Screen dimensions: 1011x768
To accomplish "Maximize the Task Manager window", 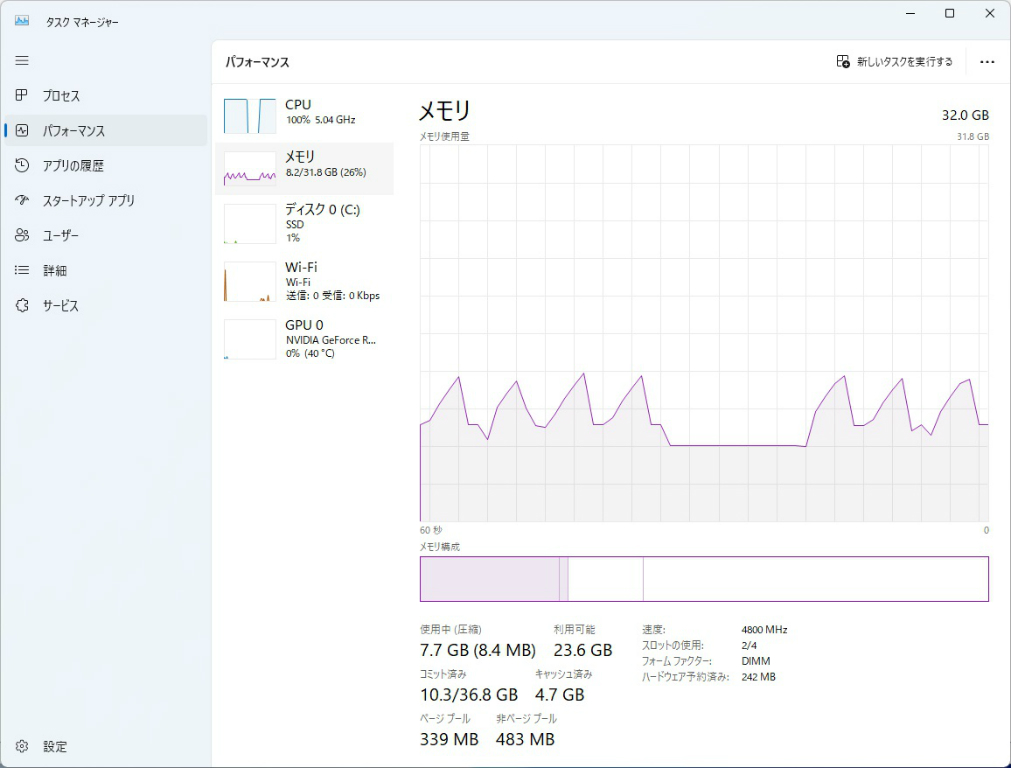I will point(950,14).
